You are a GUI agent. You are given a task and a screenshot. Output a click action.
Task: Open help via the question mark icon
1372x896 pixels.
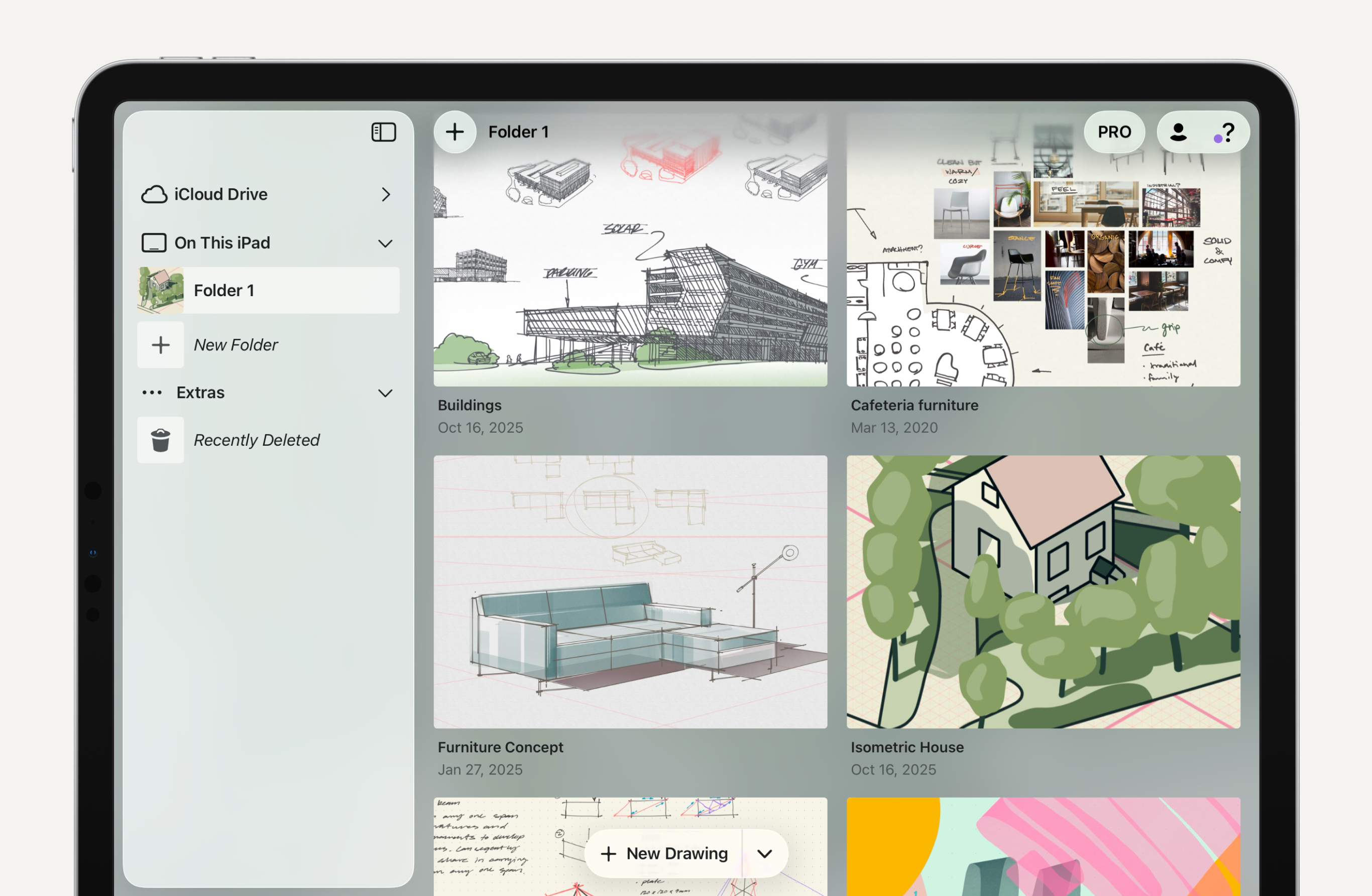(x=1227, y=132)
